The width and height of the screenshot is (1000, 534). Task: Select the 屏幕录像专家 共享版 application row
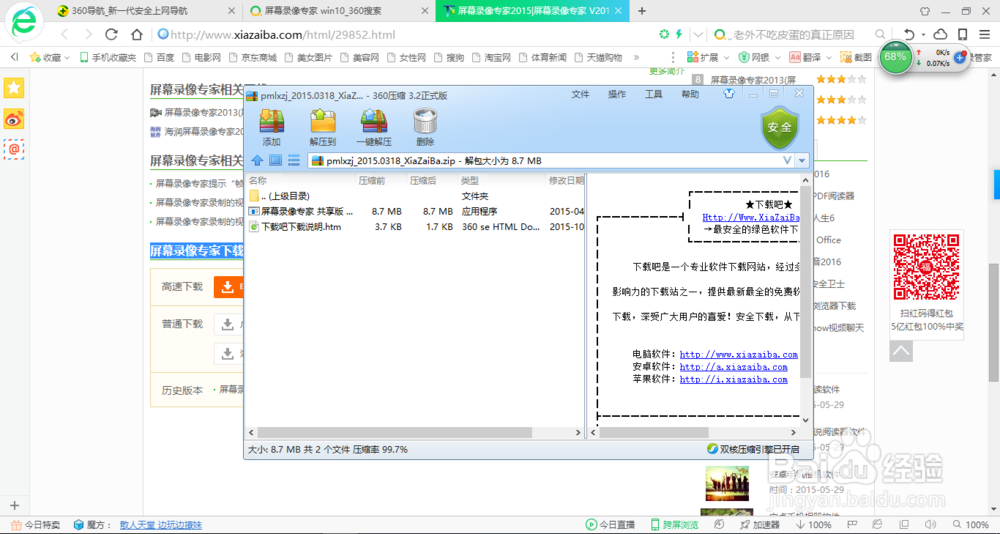coord(416,211)
